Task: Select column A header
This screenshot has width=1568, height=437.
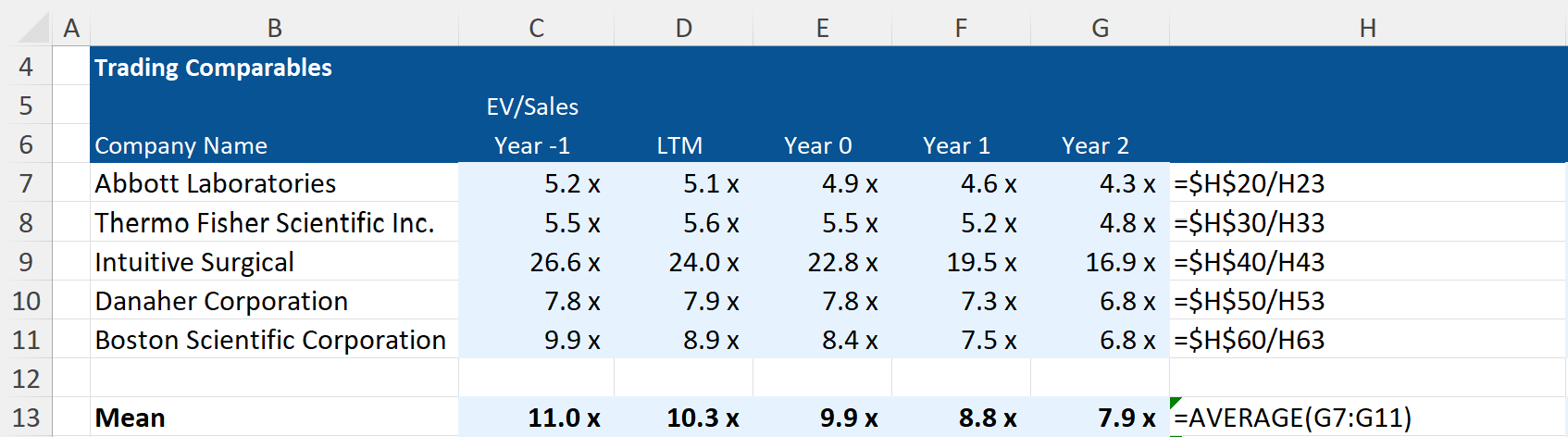Action: (x=71, y=29)
